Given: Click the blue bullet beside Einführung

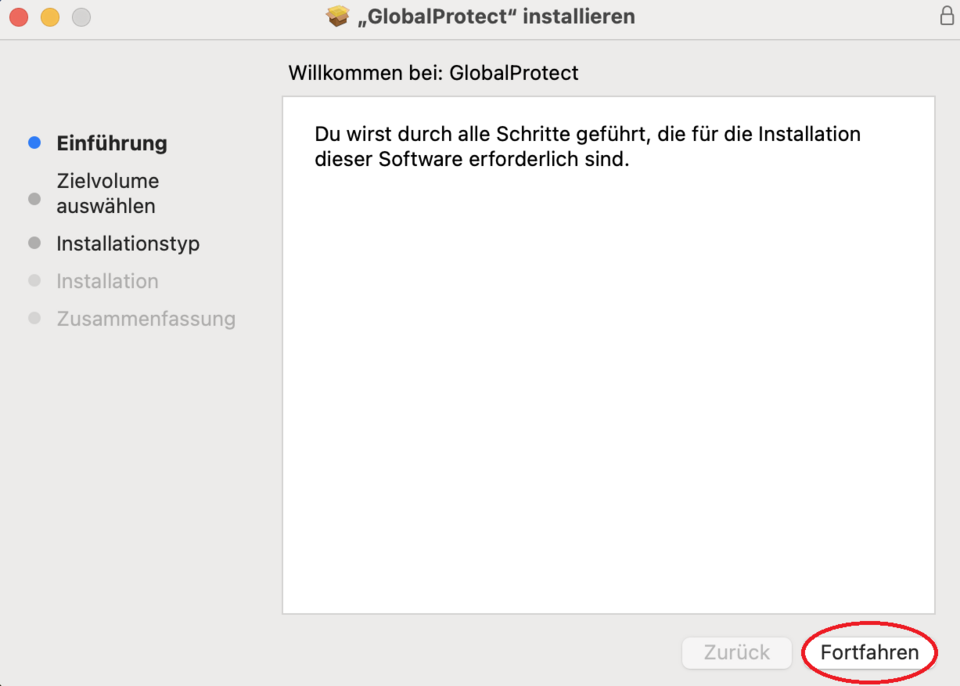Looking at the screenshot, I should click(x=34, y=143).
